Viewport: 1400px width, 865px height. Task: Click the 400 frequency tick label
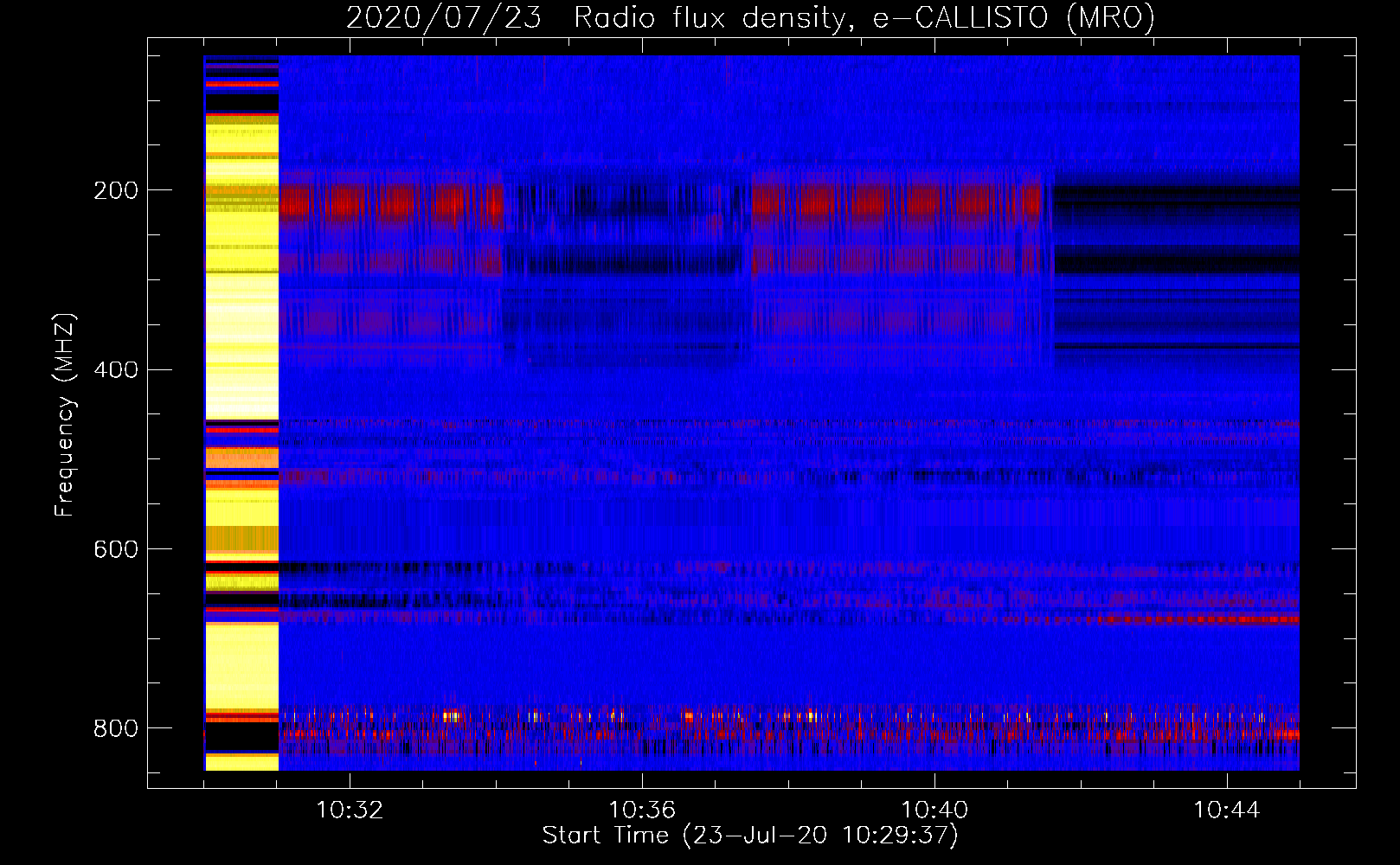coord(116,370)
